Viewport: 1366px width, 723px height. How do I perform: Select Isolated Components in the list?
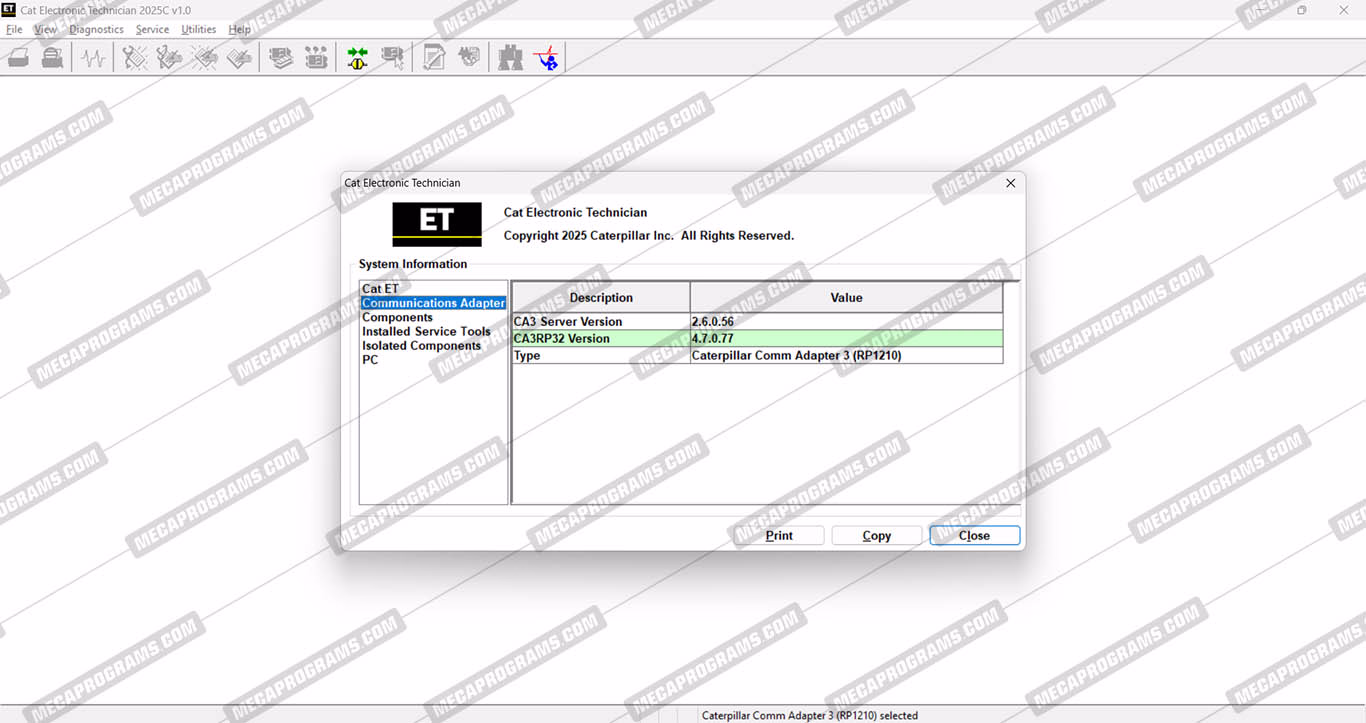(x=421, y=346)
